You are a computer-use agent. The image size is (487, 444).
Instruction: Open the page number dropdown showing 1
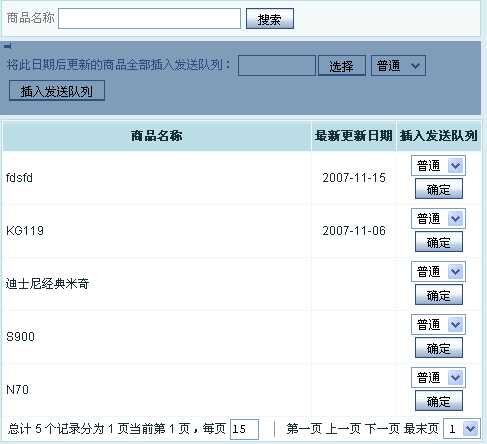click(462, 429)
